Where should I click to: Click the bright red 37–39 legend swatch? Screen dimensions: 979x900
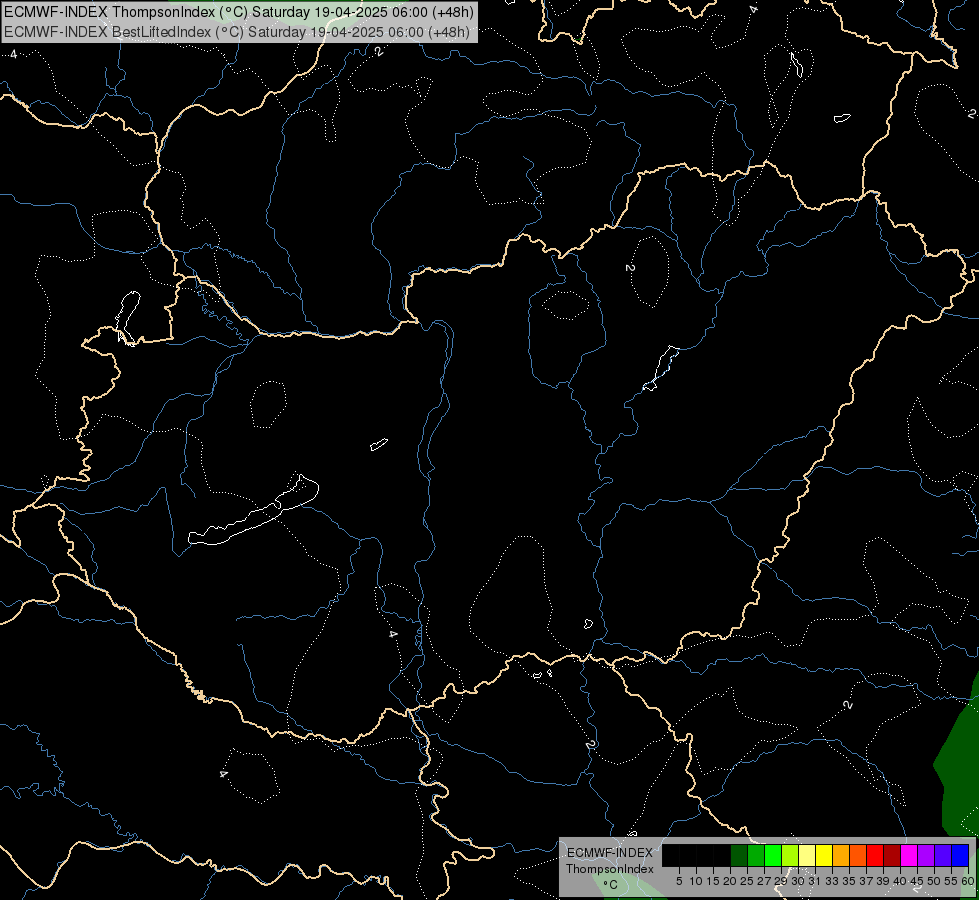point(875,855)
